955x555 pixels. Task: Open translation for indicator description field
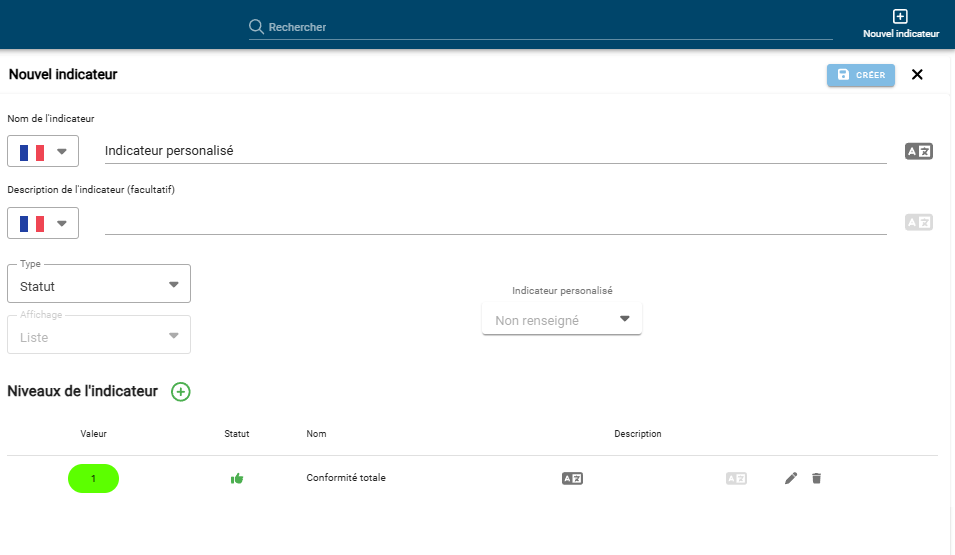[918, 222]
